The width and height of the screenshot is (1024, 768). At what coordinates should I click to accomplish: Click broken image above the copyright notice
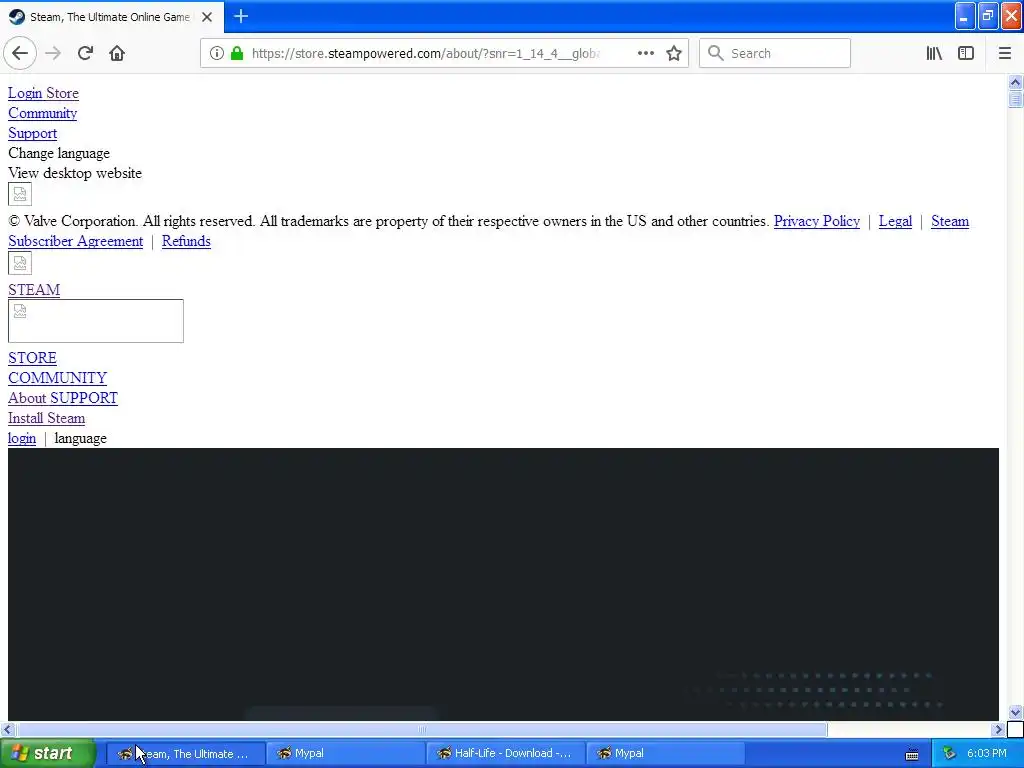click(20, 194)
